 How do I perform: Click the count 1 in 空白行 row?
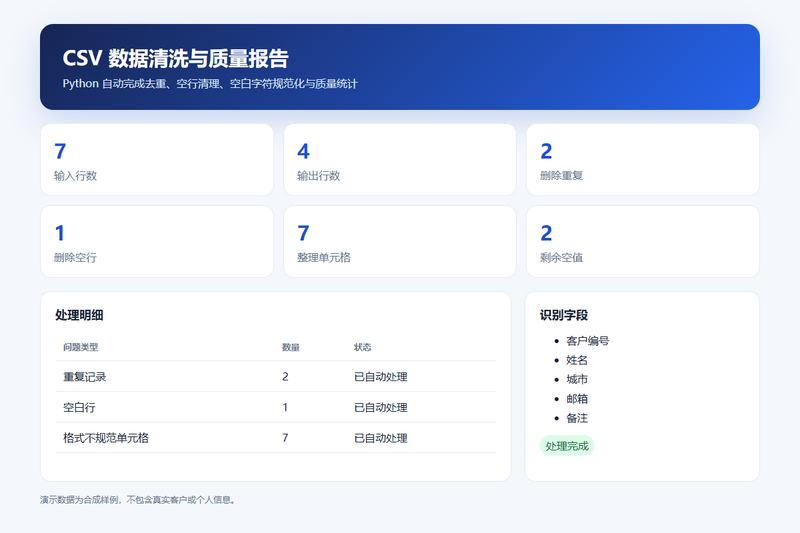point(285,408)
